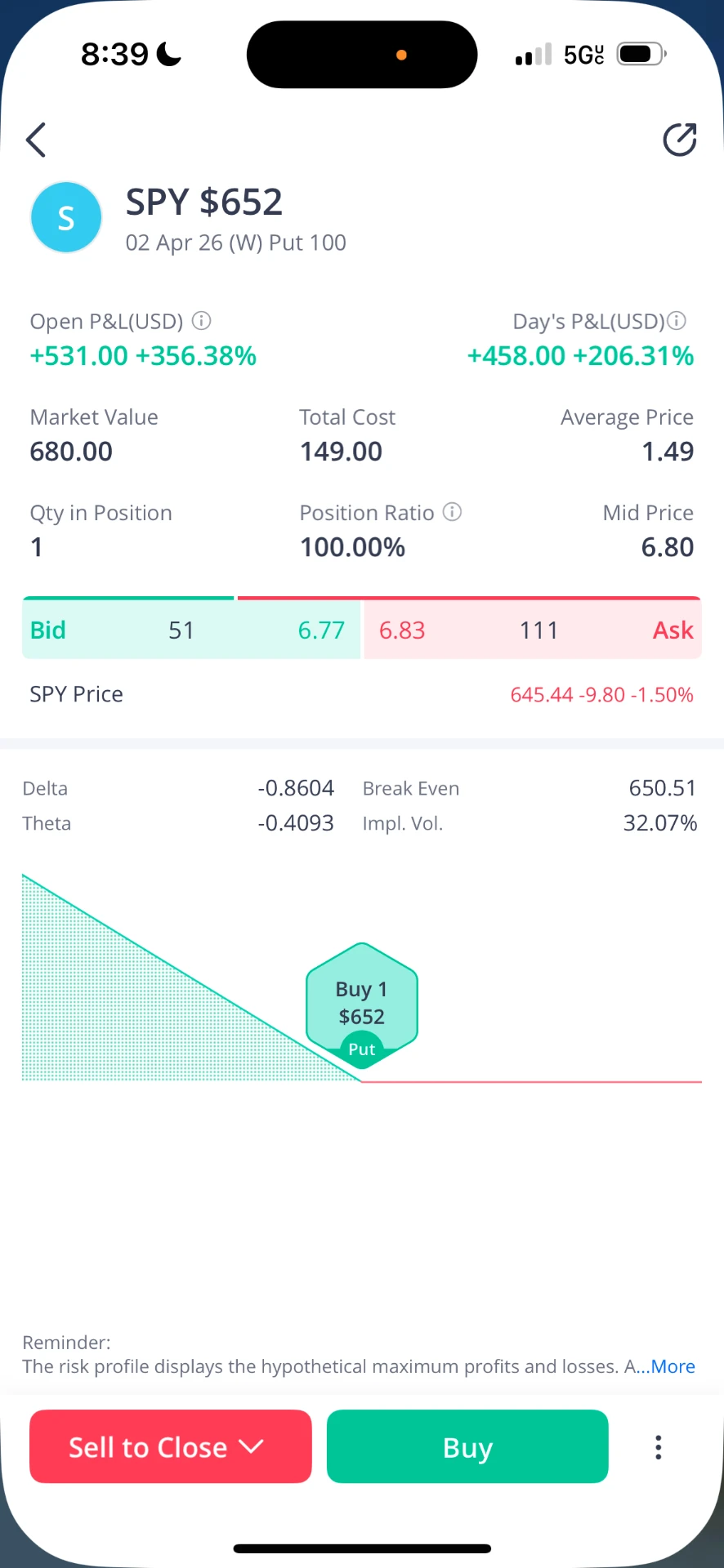The image size is (724, 1568).
Task: Tap the Ask price 6.83
Action: tap(402, 630)
